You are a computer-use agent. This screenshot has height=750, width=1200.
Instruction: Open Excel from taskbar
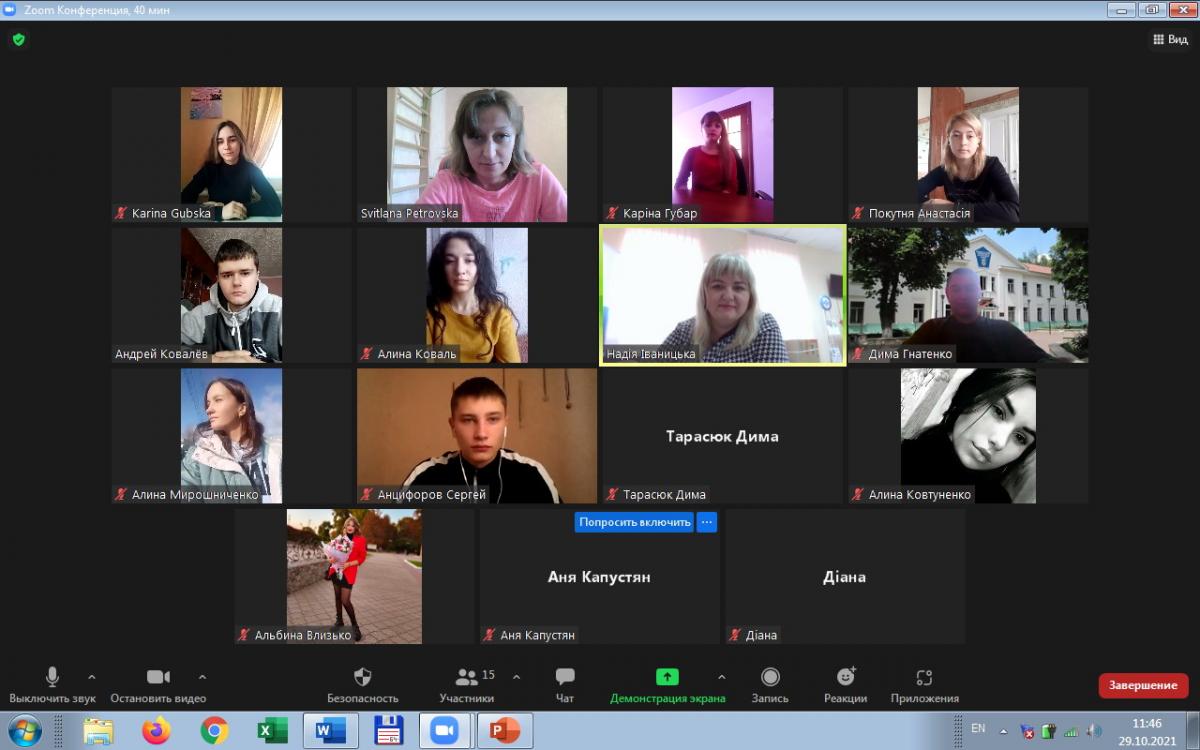[271, 731]
